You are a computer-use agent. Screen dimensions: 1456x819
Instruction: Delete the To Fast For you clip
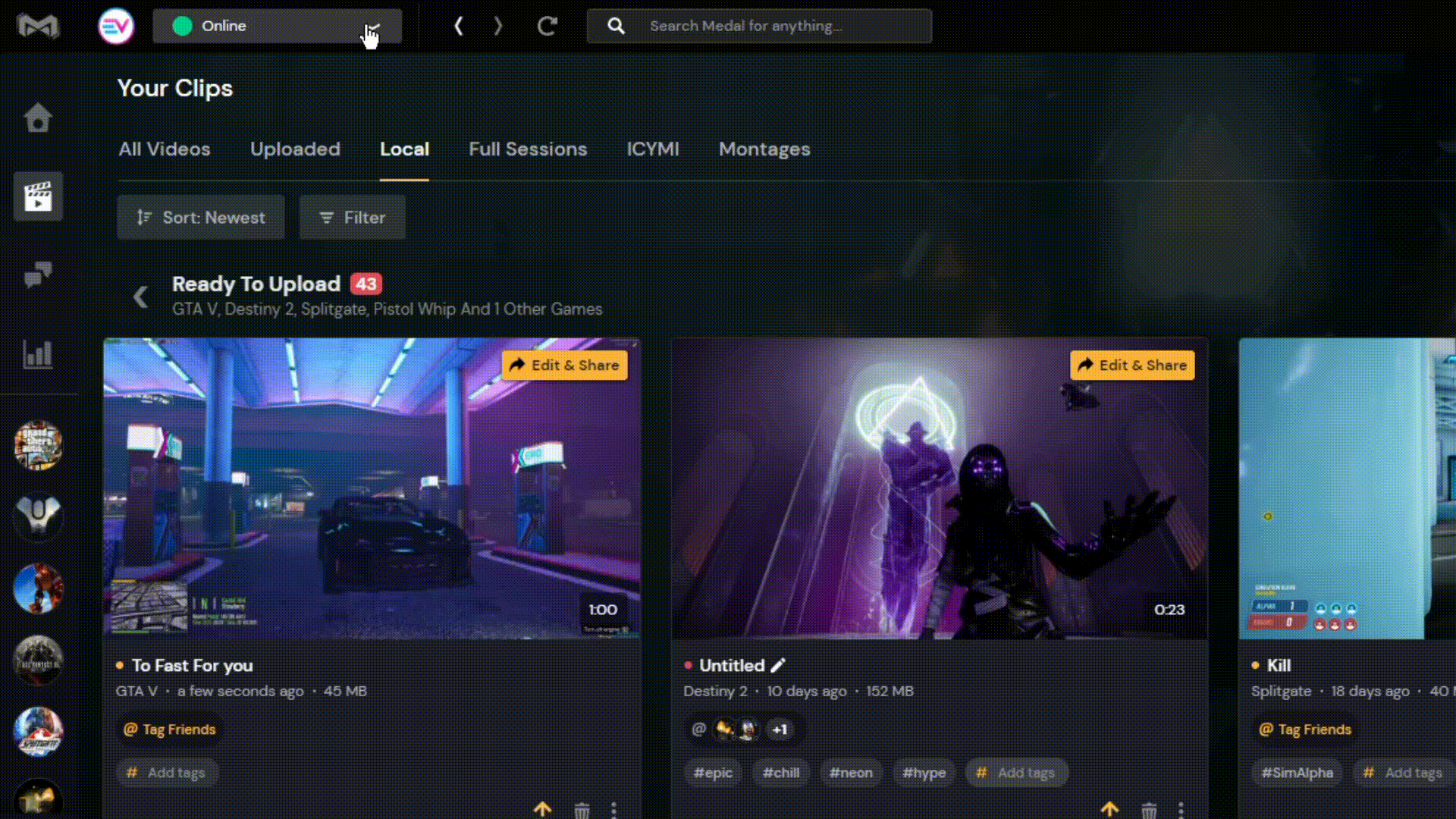(582, 810)
